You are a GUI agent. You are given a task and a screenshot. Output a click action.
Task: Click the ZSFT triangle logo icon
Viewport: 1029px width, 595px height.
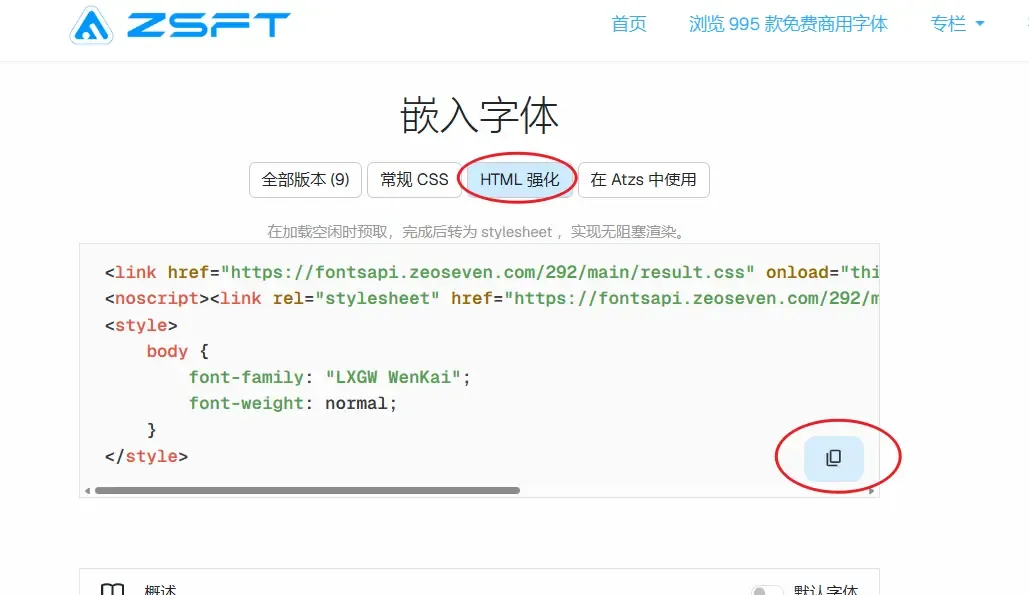pyautogui.click(x=94, y=26)
